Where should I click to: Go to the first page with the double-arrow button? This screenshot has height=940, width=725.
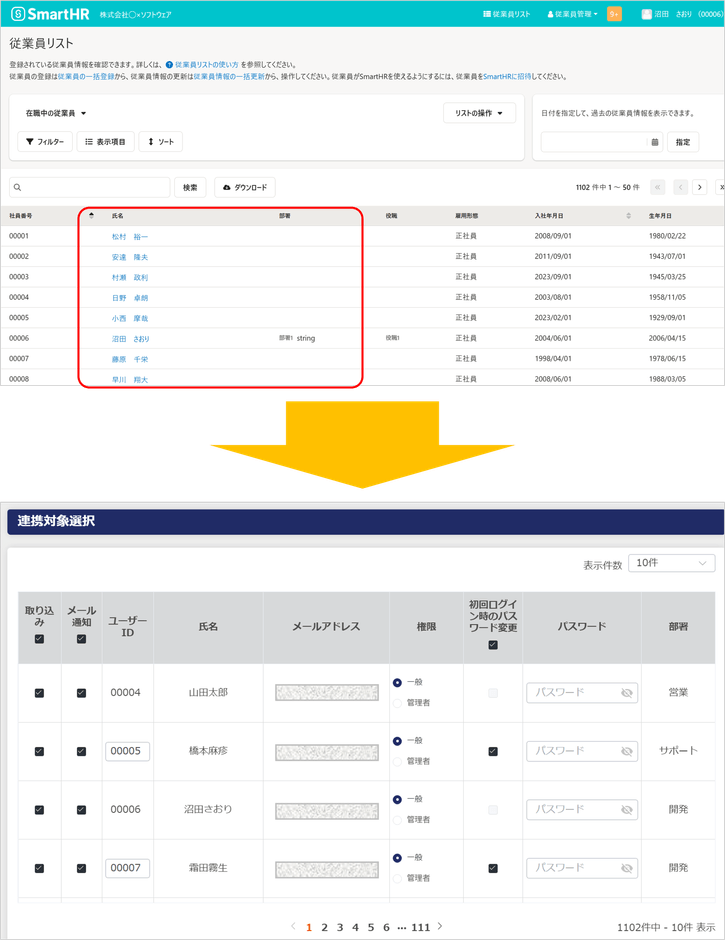[658, 187]
